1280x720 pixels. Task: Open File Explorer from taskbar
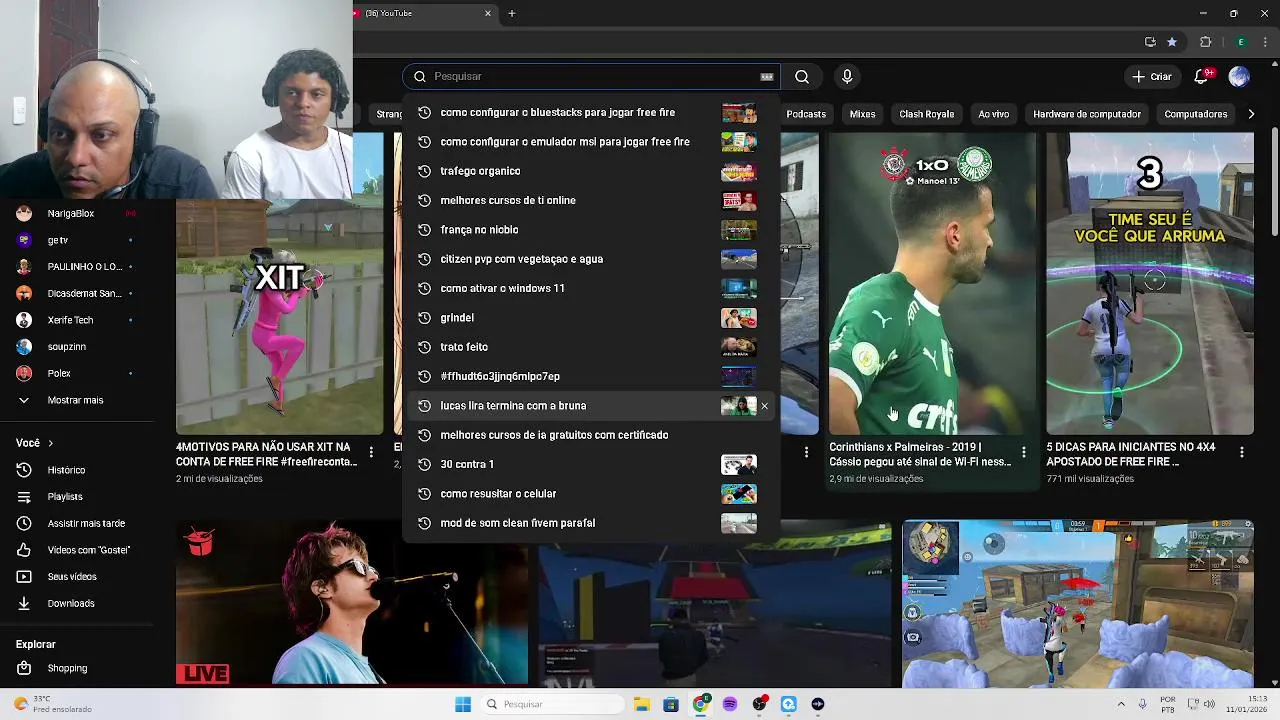(x=641, y=704)
